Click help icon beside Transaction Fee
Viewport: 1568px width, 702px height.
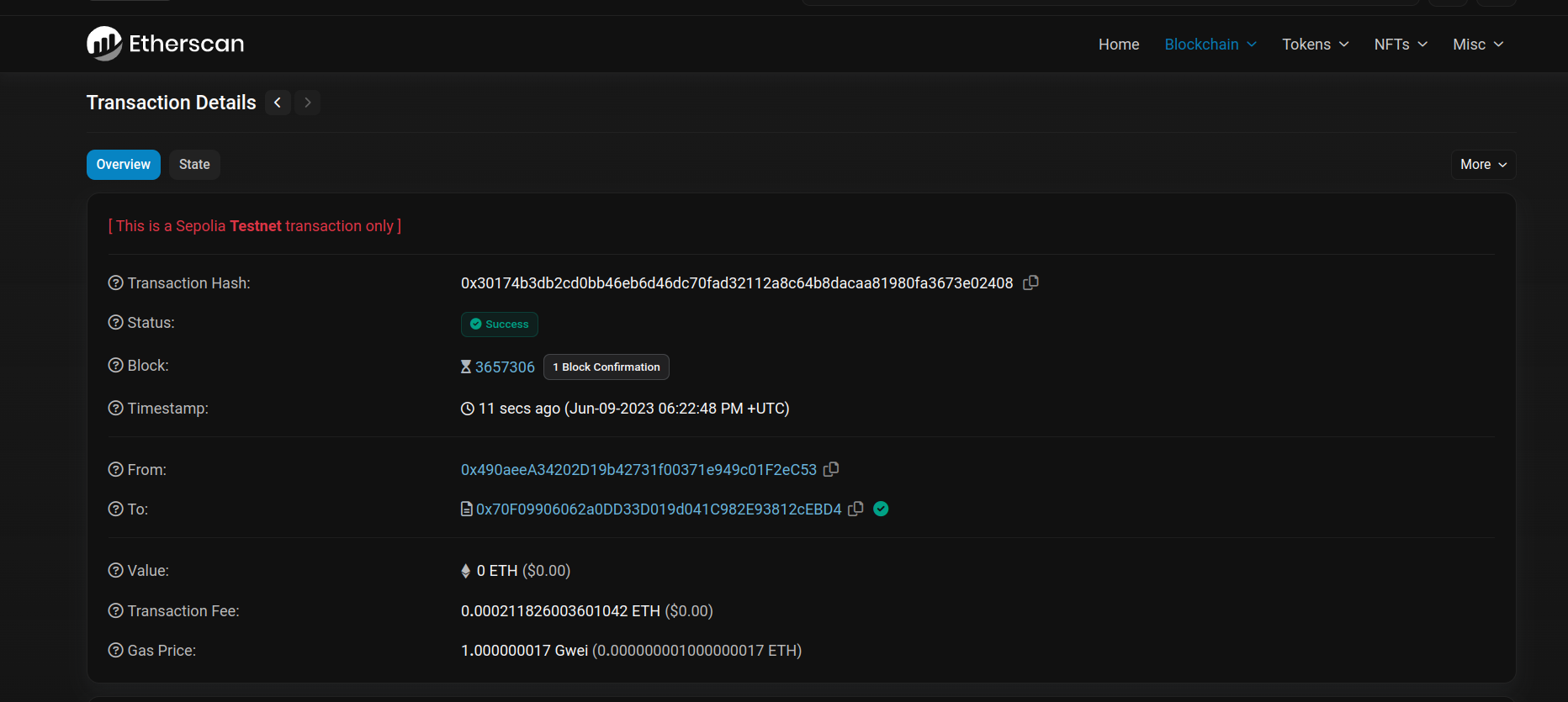116,611
